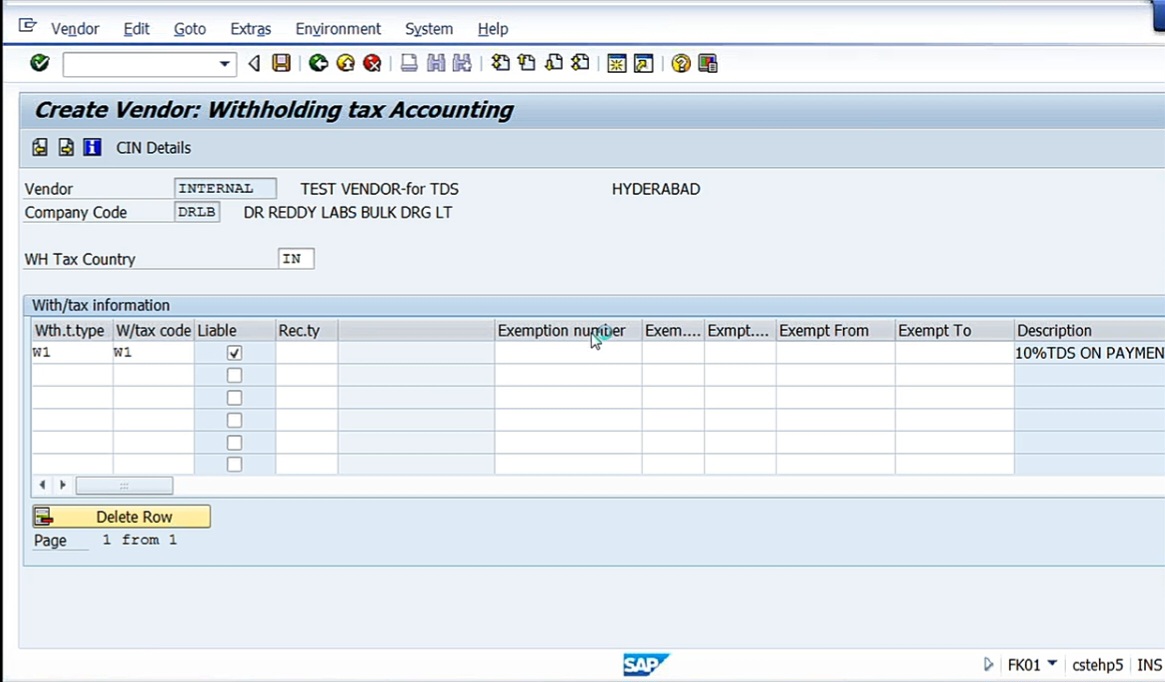The image size is (1165, 682).
Task: Click the Create New Session icon
Action: pyautogui.click(x=617, y=63)
